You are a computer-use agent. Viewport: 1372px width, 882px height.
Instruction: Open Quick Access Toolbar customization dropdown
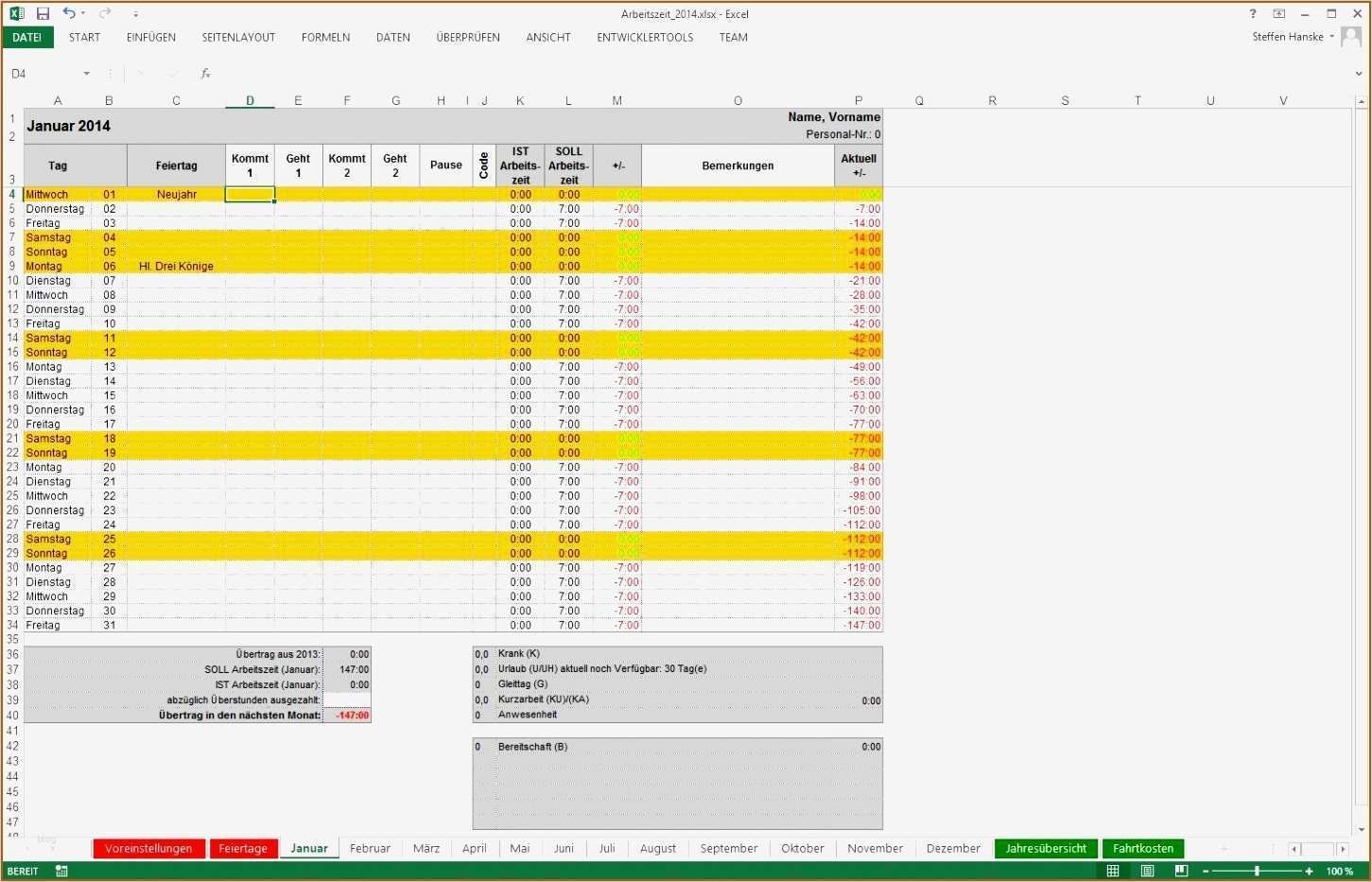point(135,13)
